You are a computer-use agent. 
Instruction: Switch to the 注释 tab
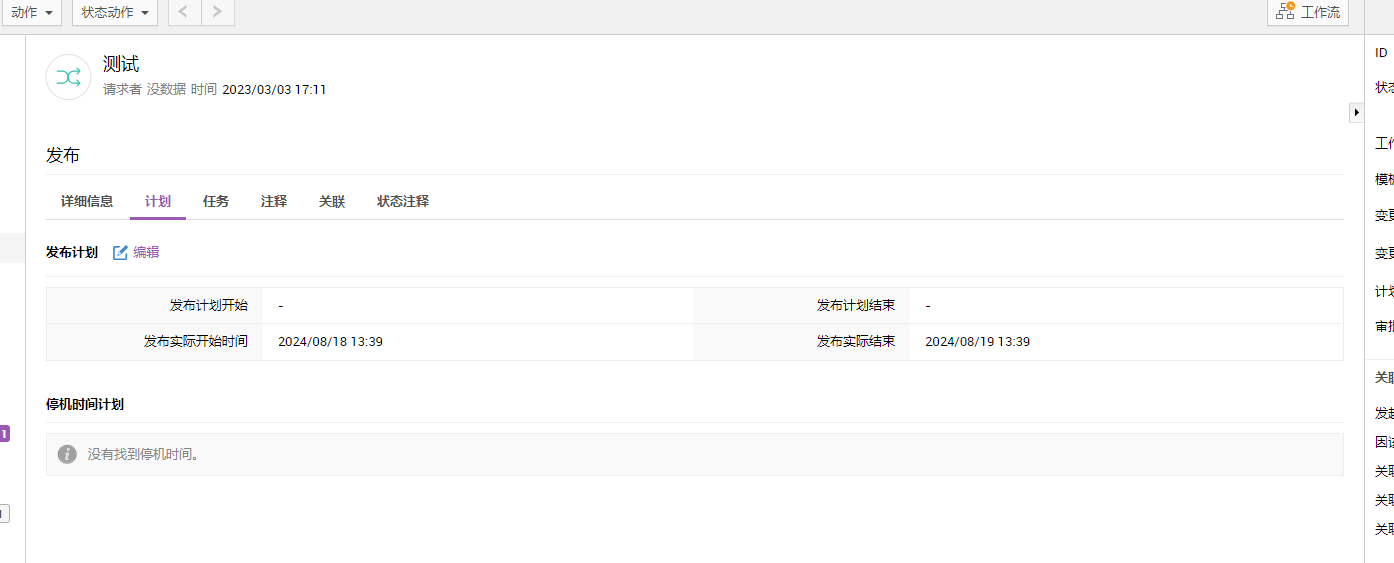pyautogui.click(x=274, y=201)
